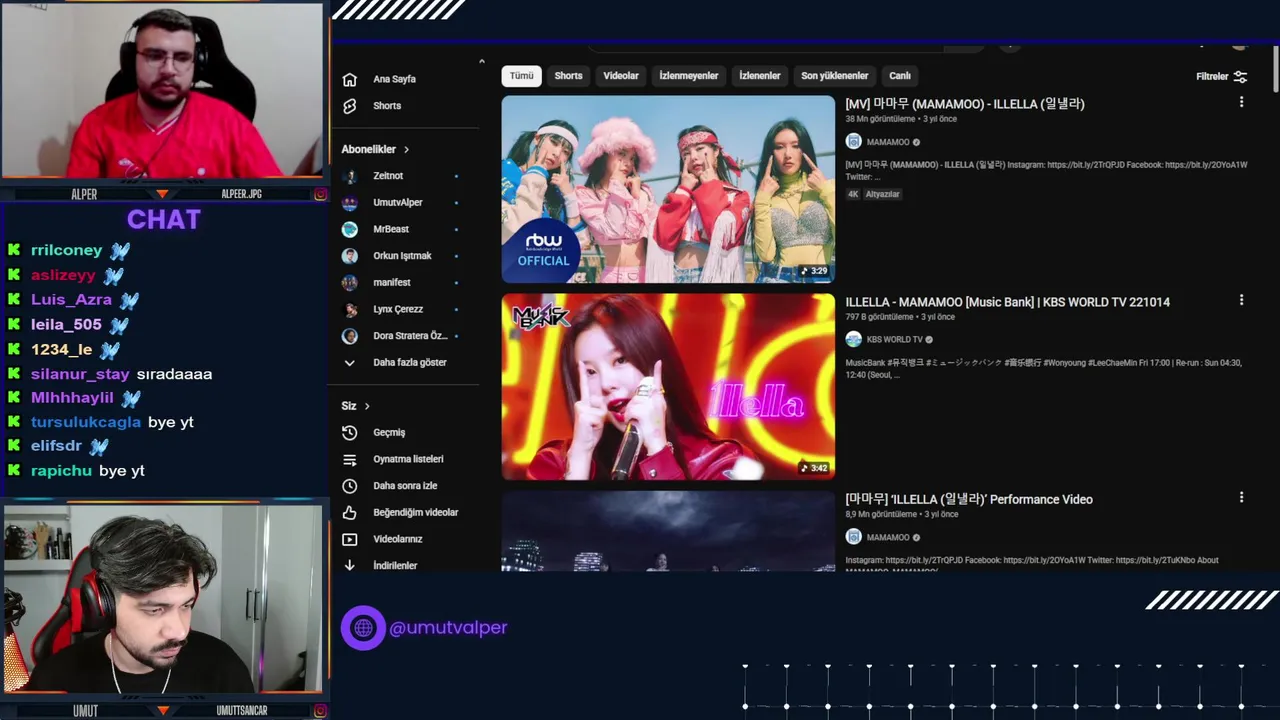Select the Videolar filter chip
Image resolution: width=1280 pixels, height=720 pixels.
(x=621, y=76)
